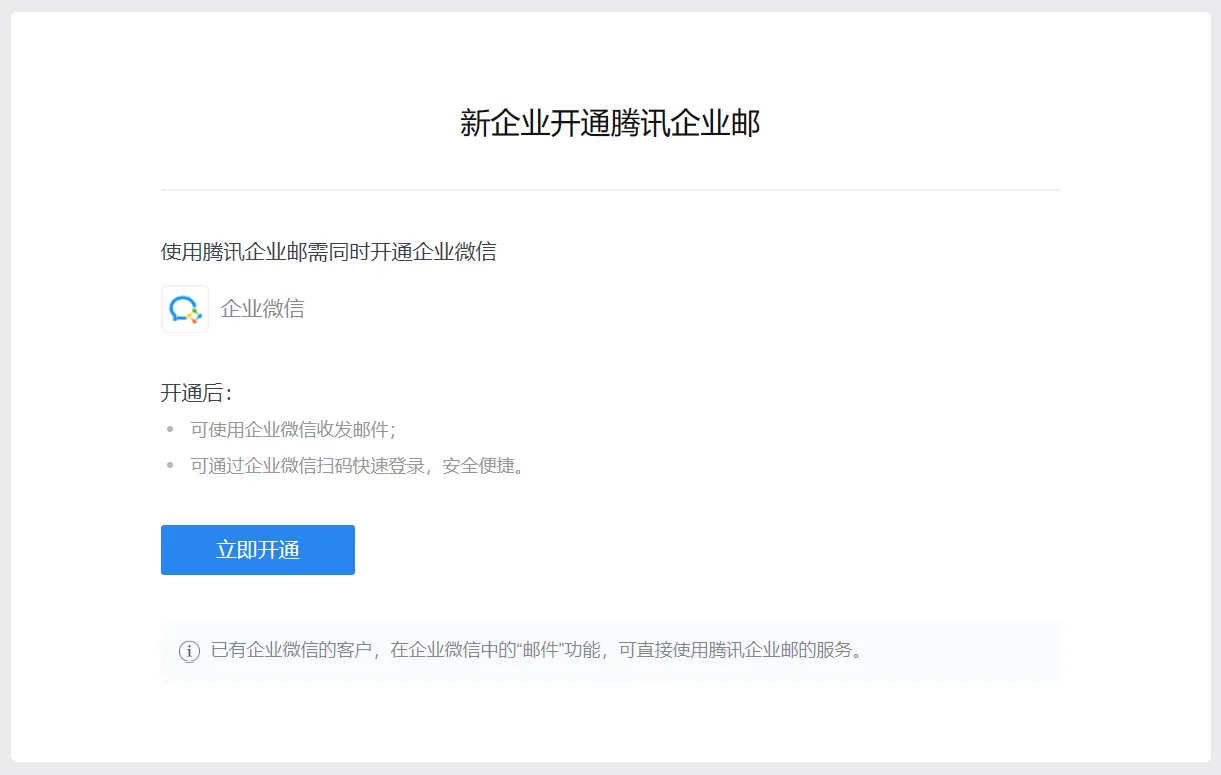Click the horizontal divider under the title
This screenshot has width=1221, height=775.
coord(610,190)
